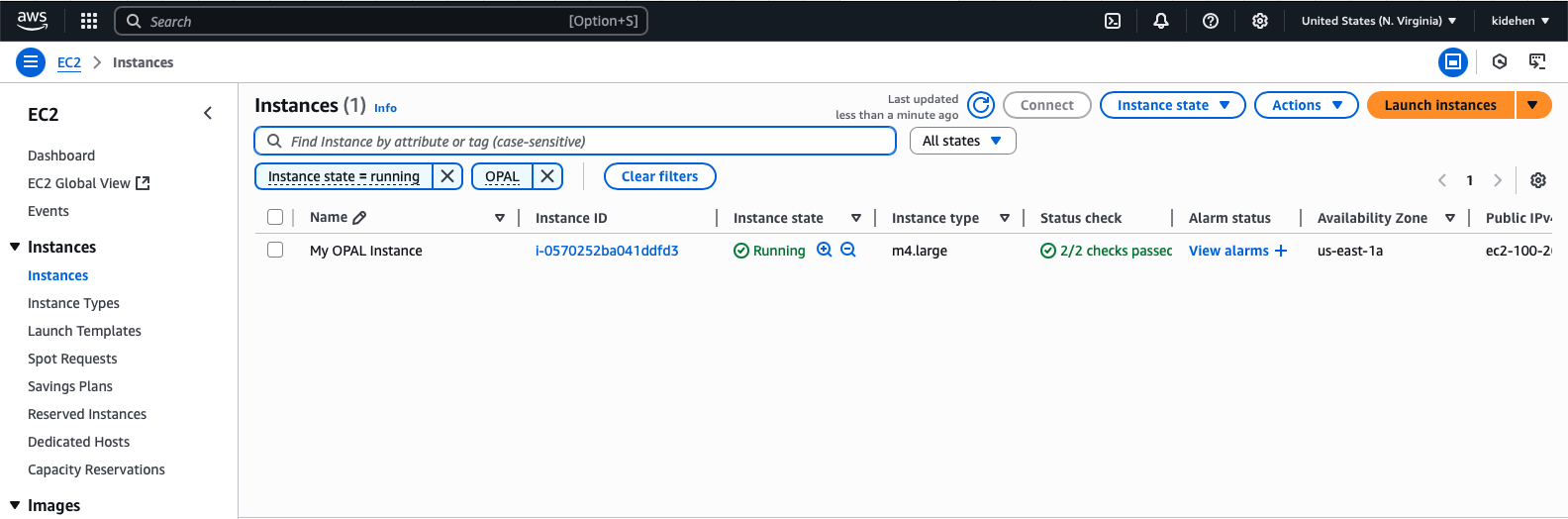Click the us-east-1a availability zone cell
The image size is (1568, 519).
(1350, 251)
